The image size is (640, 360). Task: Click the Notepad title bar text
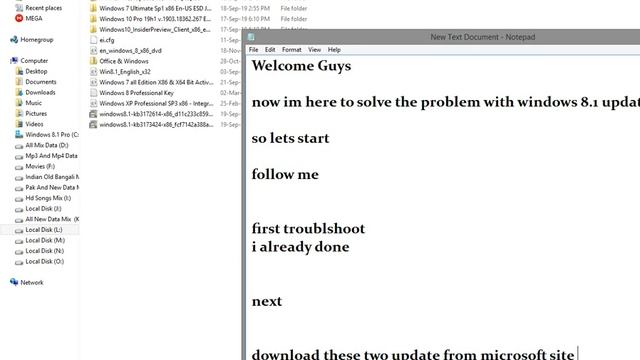coord(482,37)
